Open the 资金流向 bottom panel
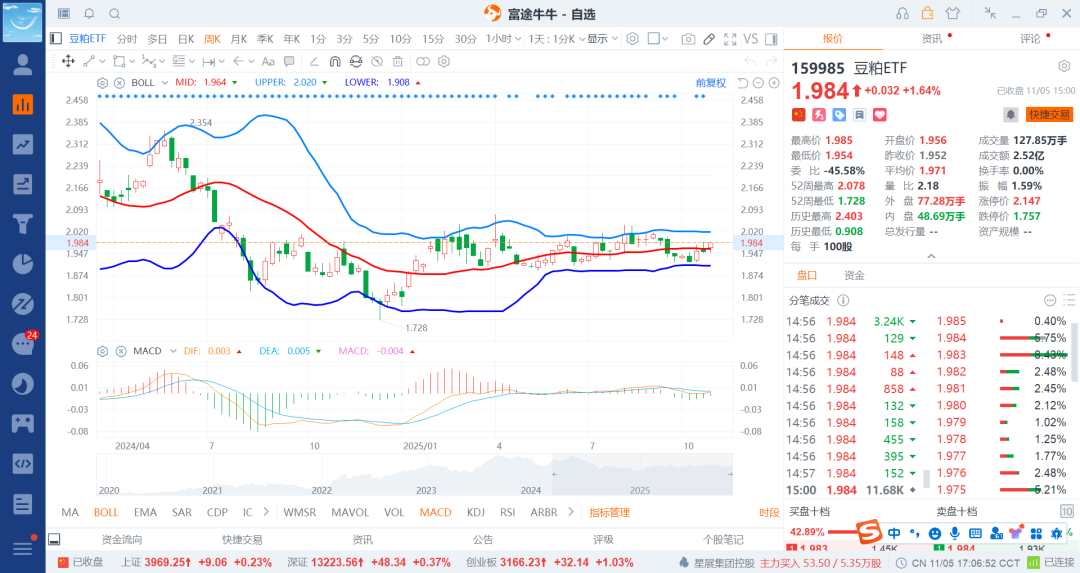Image resolution: width=1080 pixels, height=573 pixels. [122, 540]
